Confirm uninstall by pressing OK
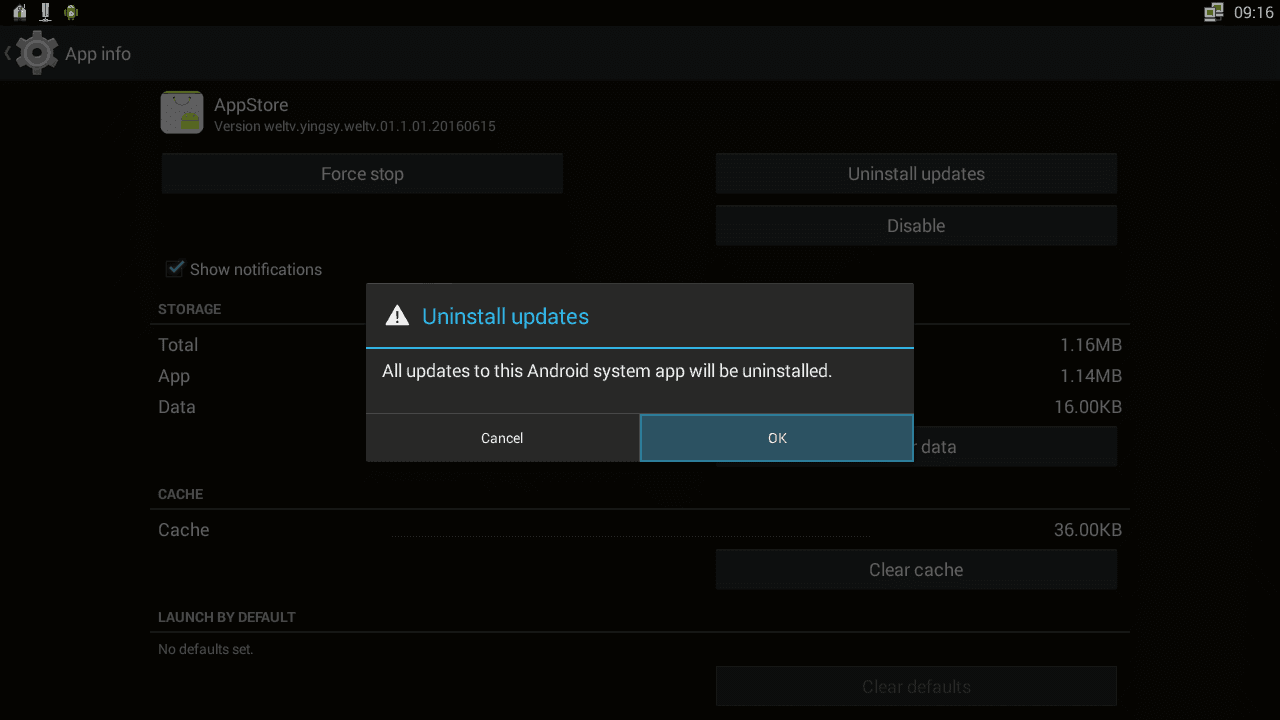Image resolution: width=1280 pixels, height=720 pixels. 777,438
